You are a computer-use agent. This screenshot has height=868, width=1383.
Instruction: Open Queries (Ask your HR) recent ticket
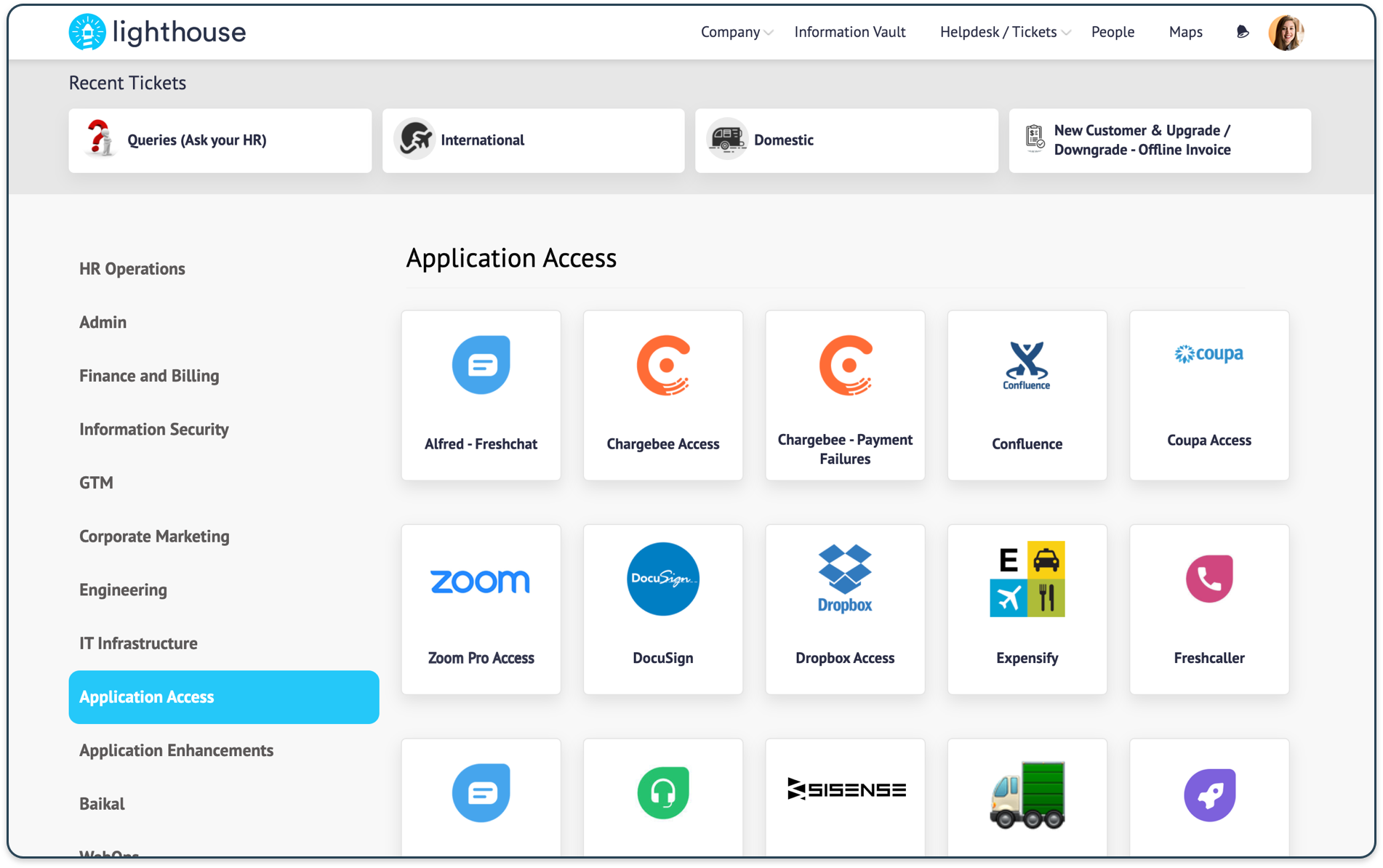[220, 140]
